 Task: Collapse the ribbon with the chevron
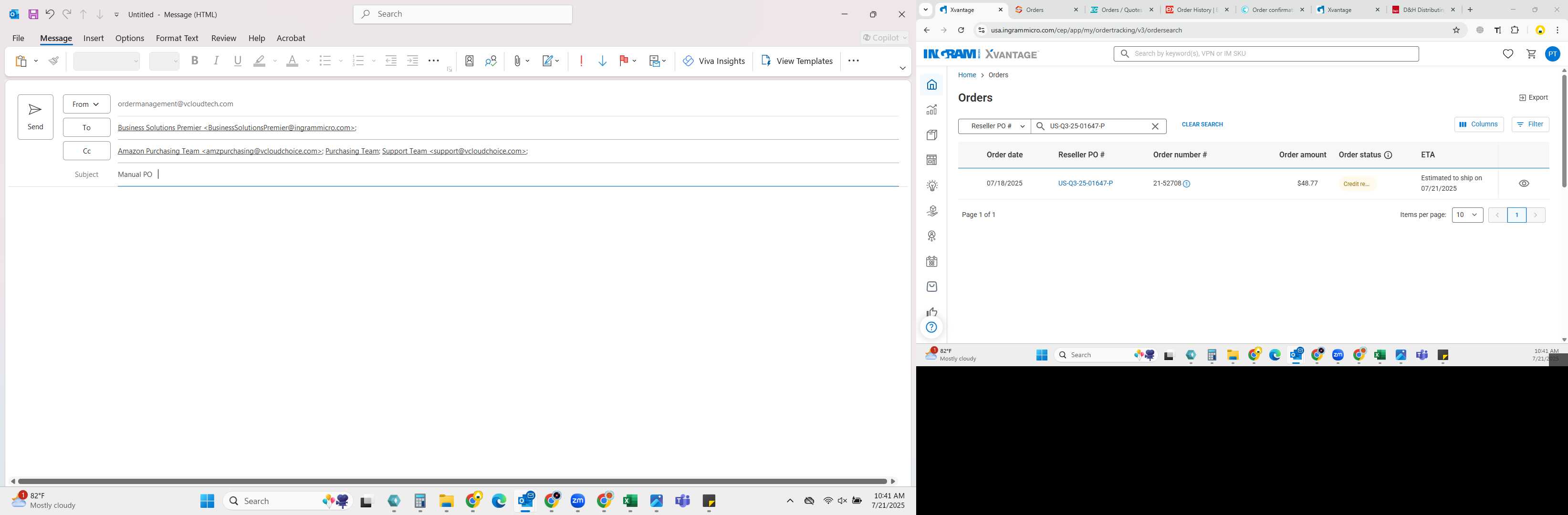[x=903, y=68]
